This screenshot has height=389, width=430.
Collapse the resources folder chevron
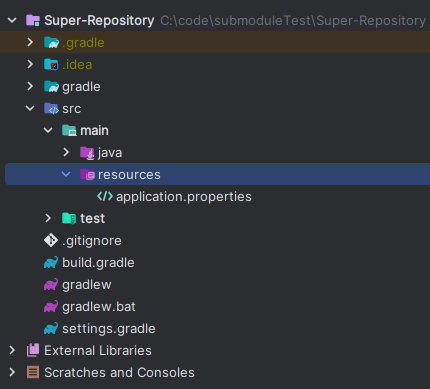[66, 174]
